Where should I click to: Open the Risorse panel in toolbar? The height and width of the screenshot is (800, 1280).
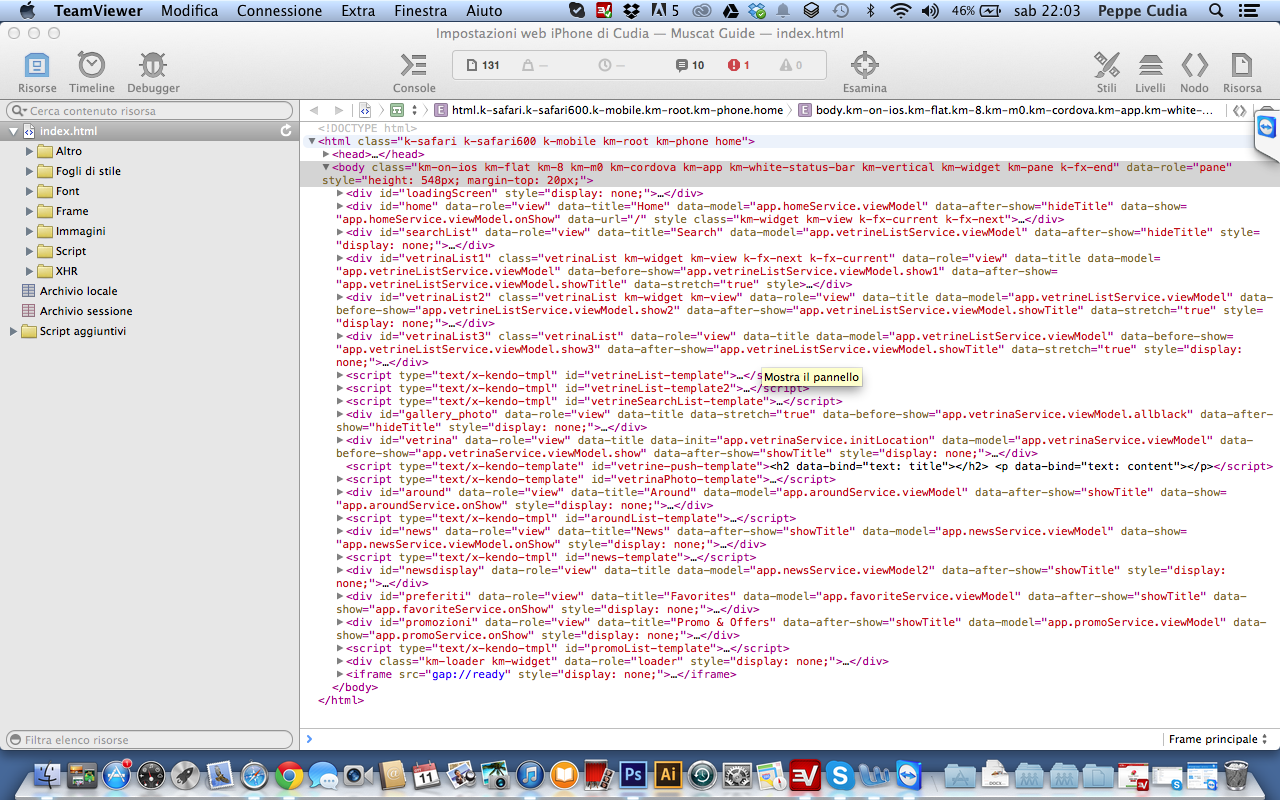[37, 73]
